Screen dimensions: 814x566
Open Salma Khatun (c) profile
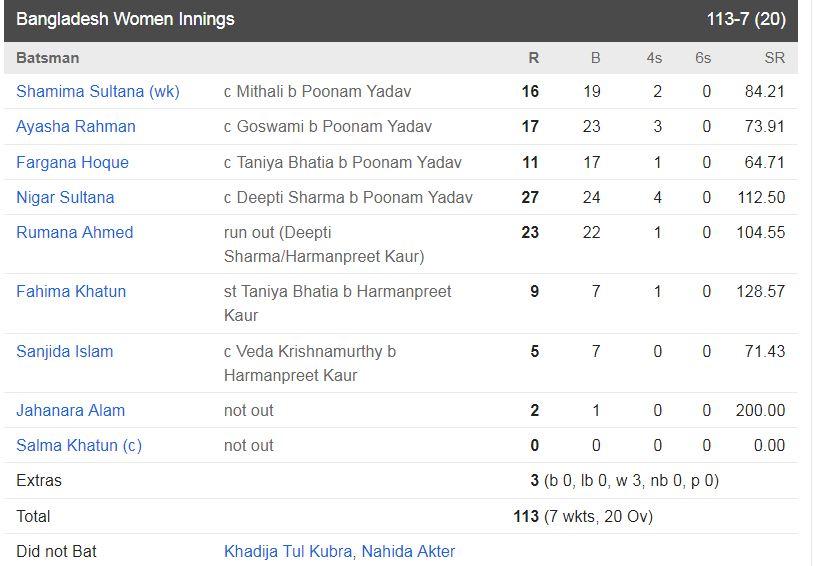tap(79, 446)
